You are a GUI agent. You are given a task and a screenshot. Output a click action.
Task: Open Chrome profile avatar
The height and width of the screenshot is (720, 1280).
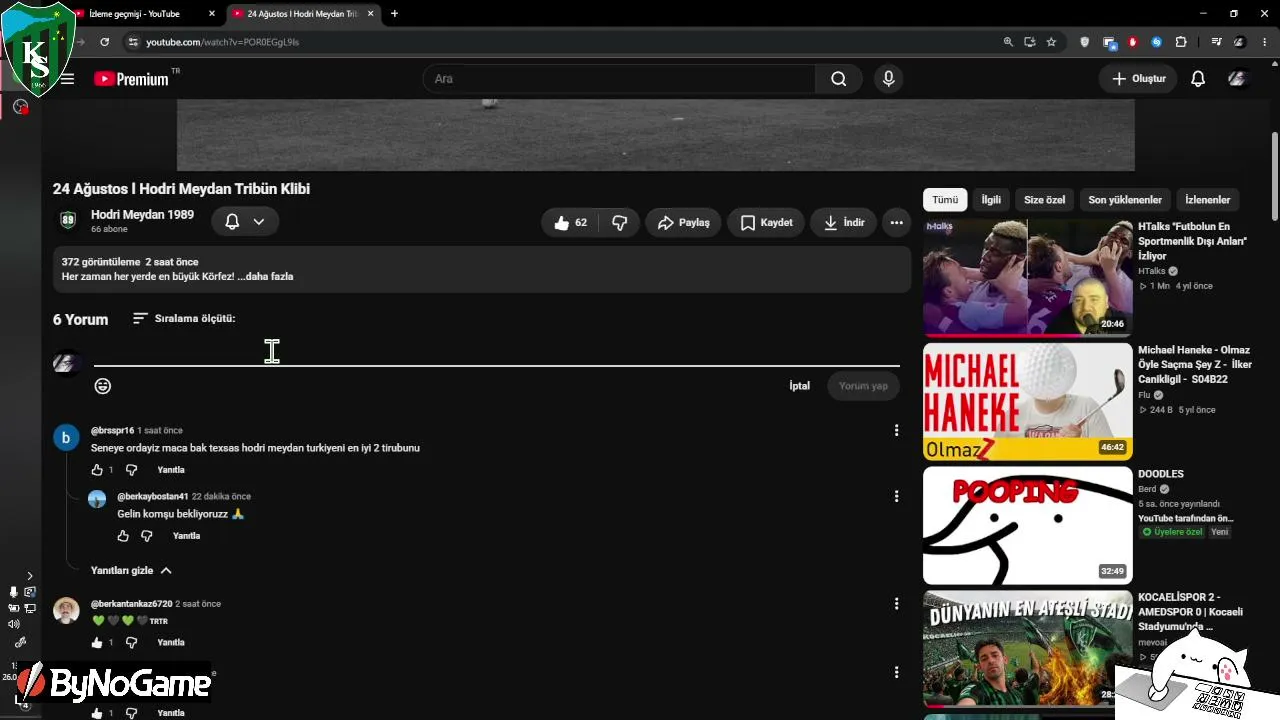coord(1240,42)
